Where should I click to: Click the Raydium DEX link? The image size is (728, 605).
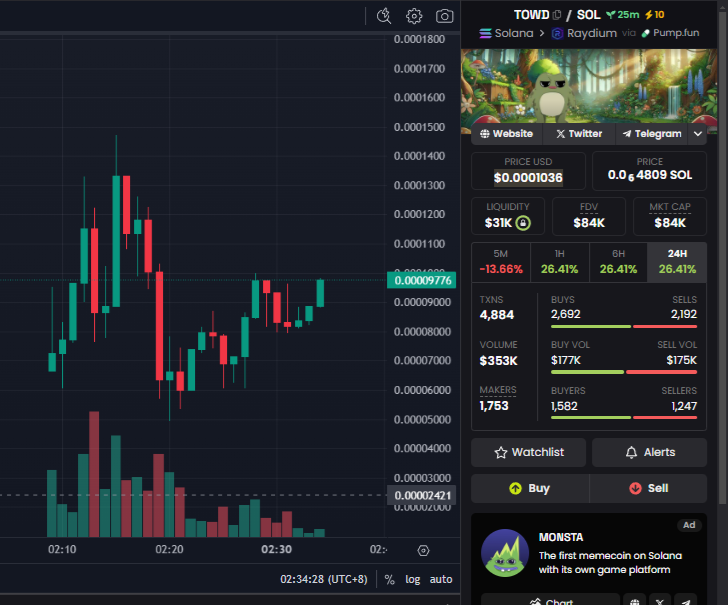click(x=584, y=33)
